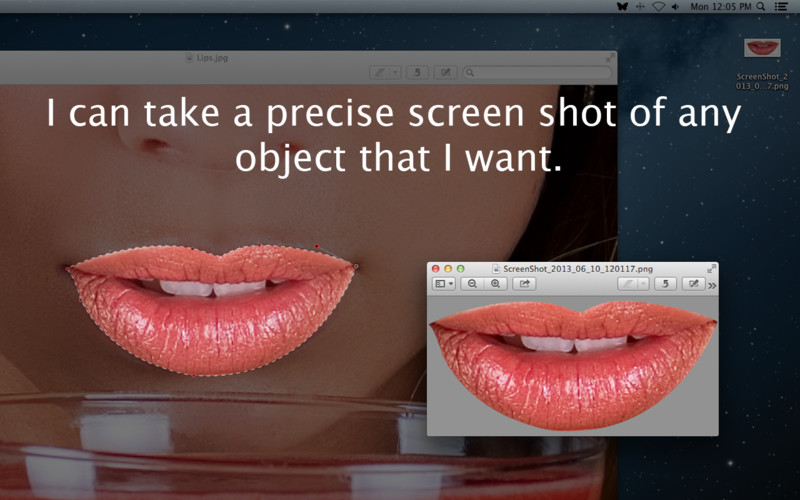Screen dimensions: 800x500
Task: Minimize the ScreenShot window with yellow button
Action: 448,268
